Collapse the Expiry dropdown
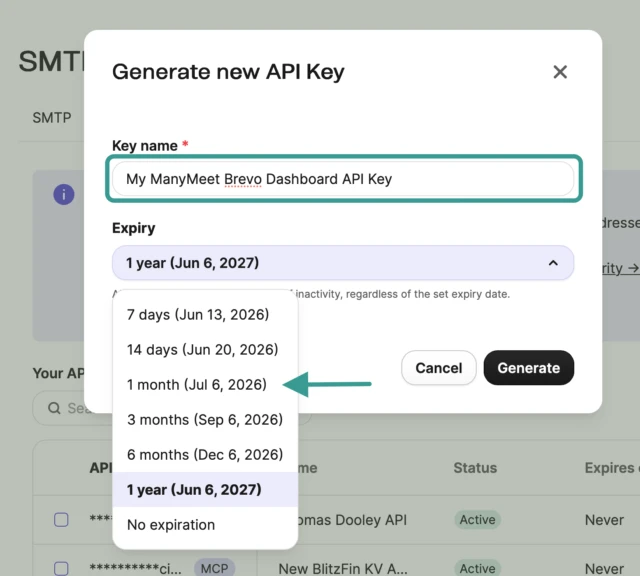This screenshot has width=640, height=576. [343, 263]
